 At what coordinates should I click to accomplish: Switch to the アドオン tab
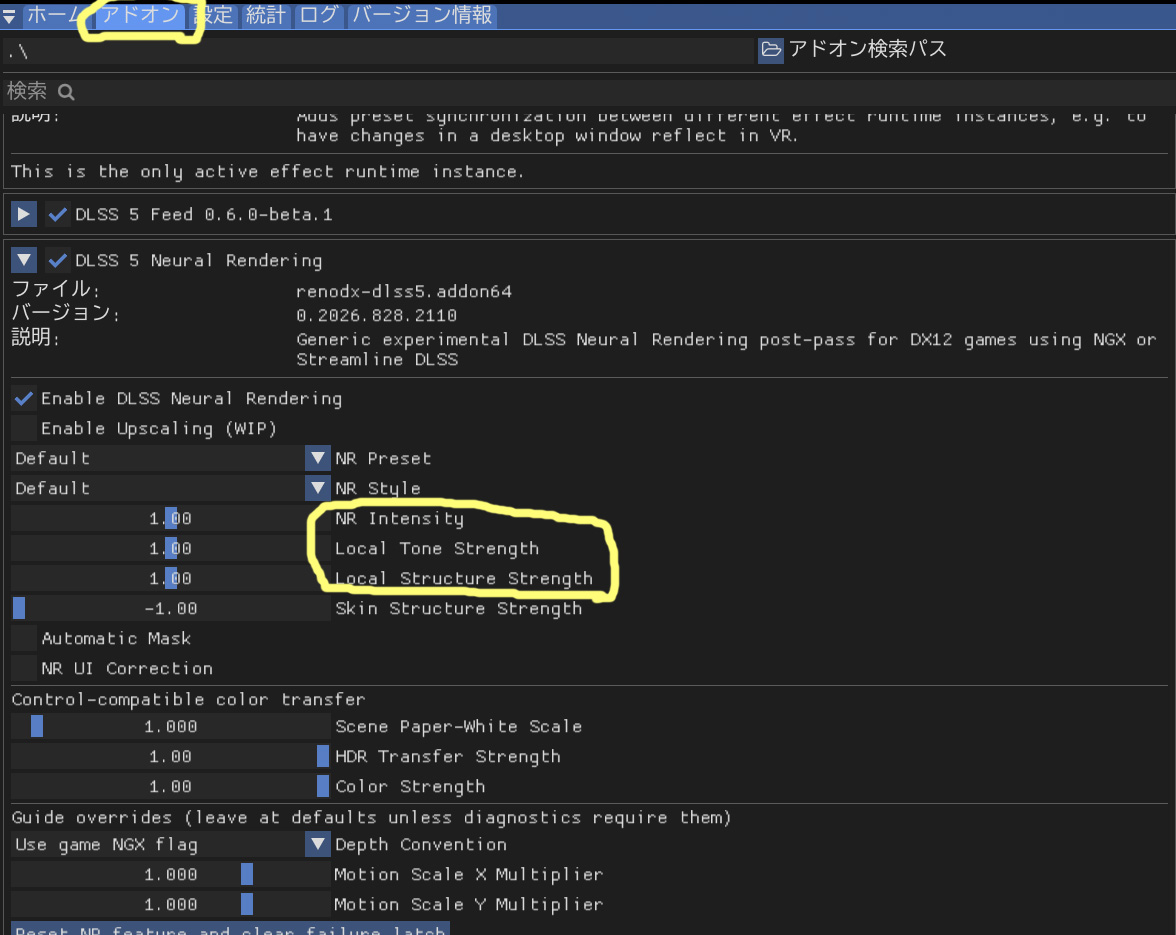140,15
